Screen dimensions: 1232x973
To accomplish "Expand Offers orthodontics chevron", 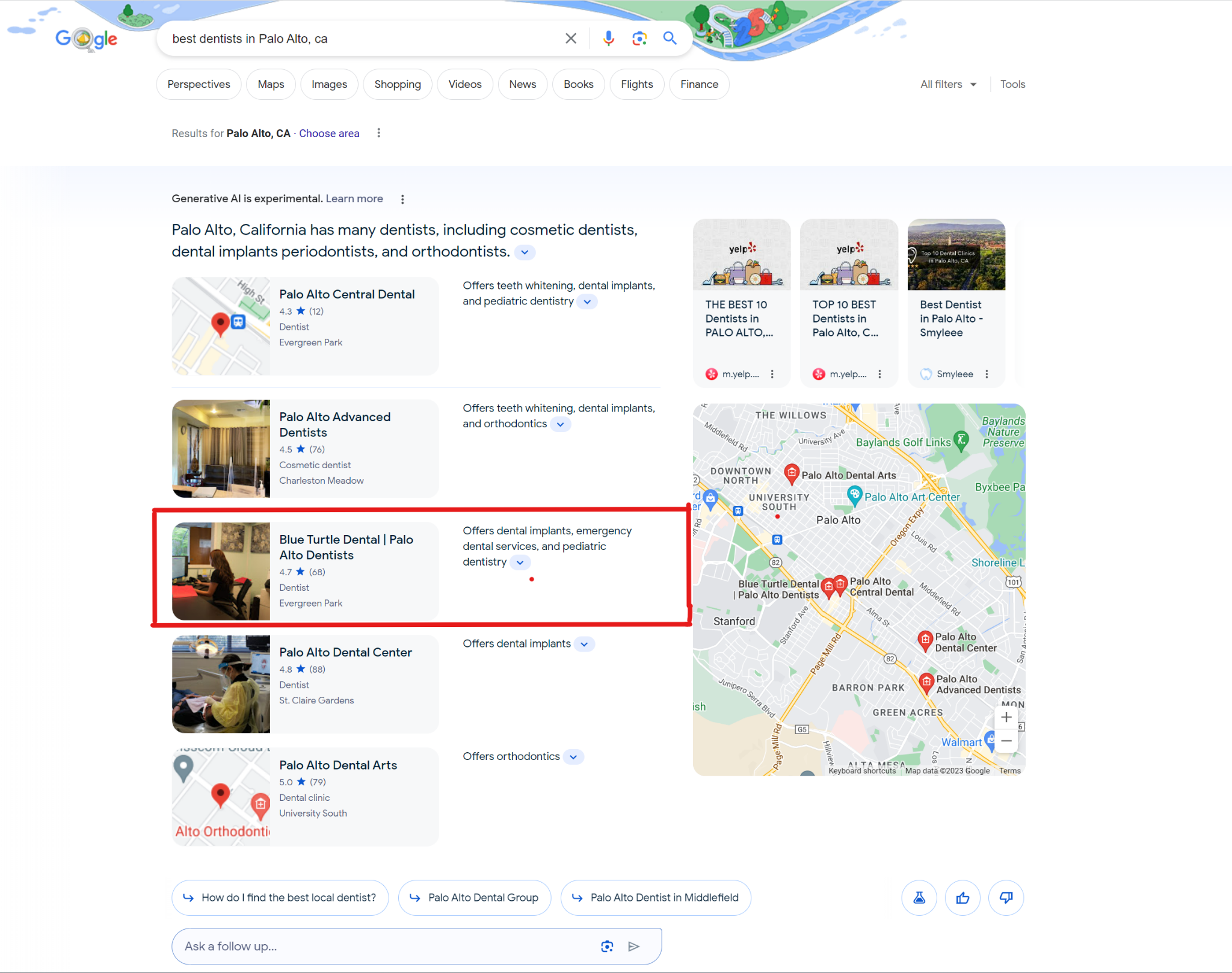I will (x=573, y=757).
